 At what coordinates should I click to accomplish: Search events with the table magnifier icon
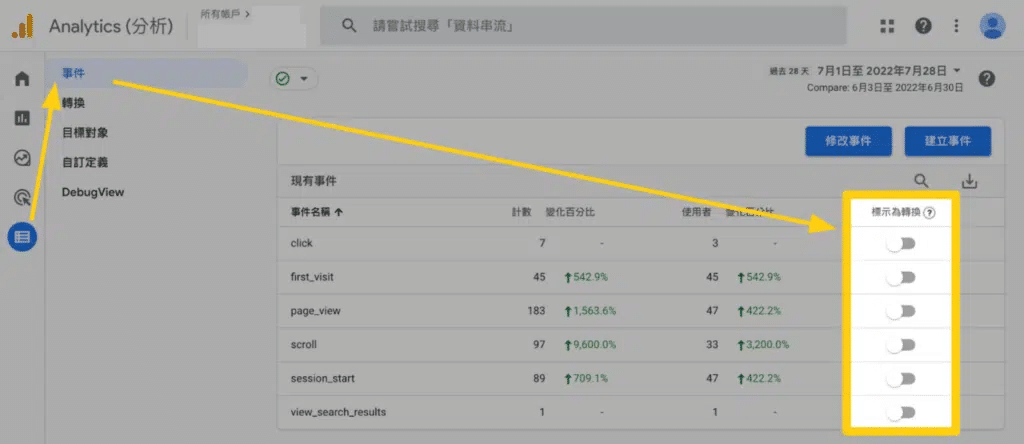tap(921, 181)
